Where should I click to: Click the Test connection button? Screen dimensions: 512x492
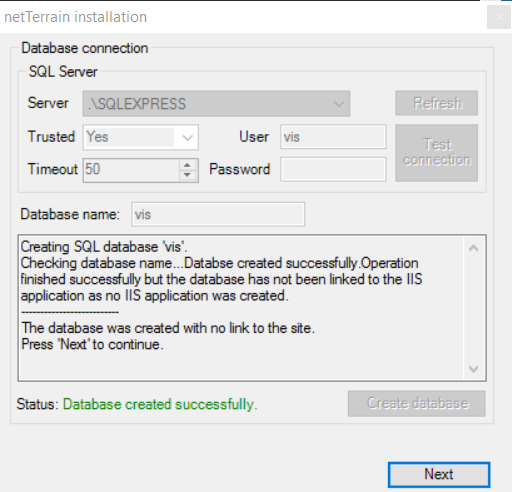(x=437, y=153)
